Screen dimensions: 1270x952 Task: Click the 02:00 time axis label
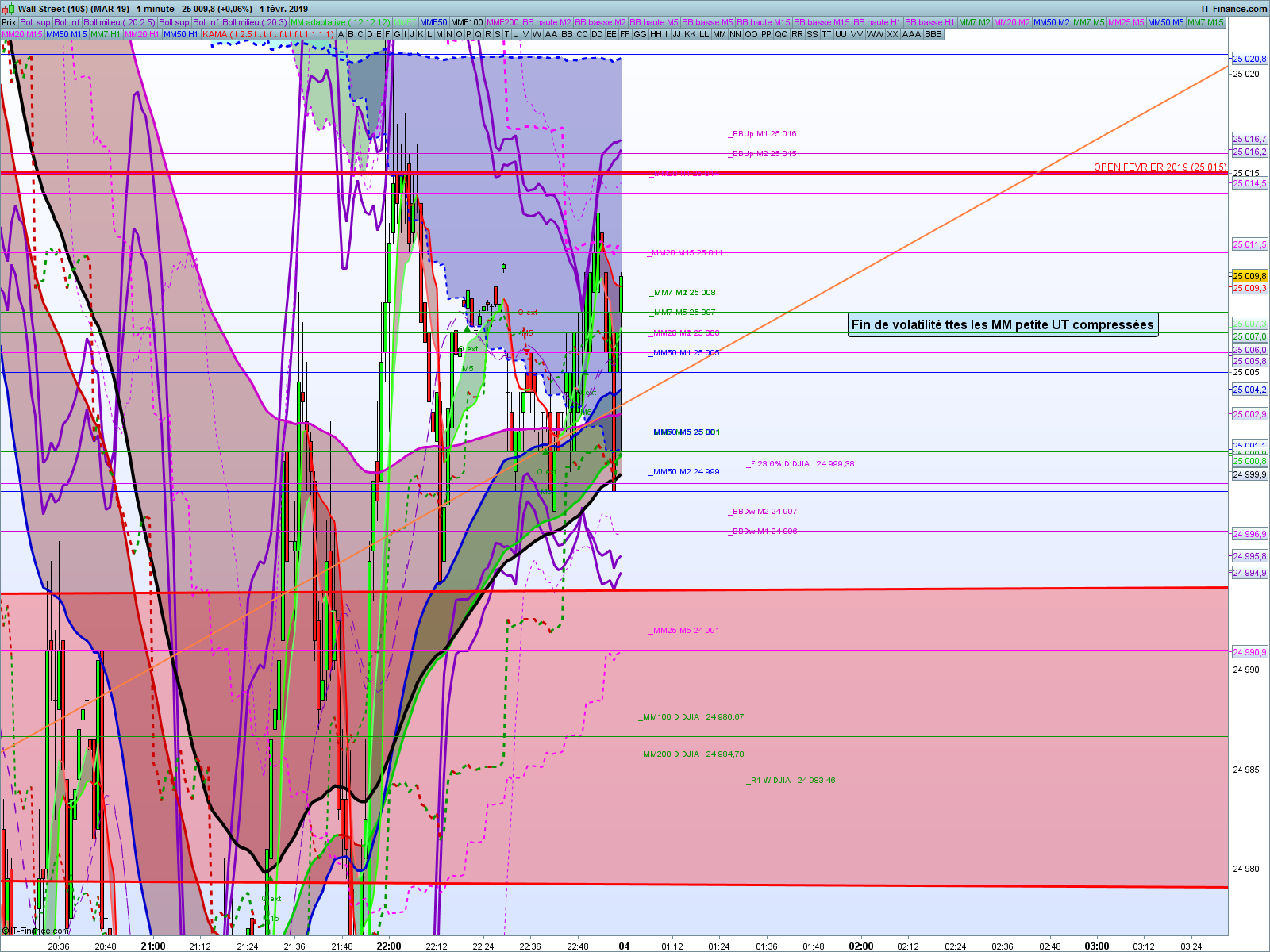[x=861, y=946]
